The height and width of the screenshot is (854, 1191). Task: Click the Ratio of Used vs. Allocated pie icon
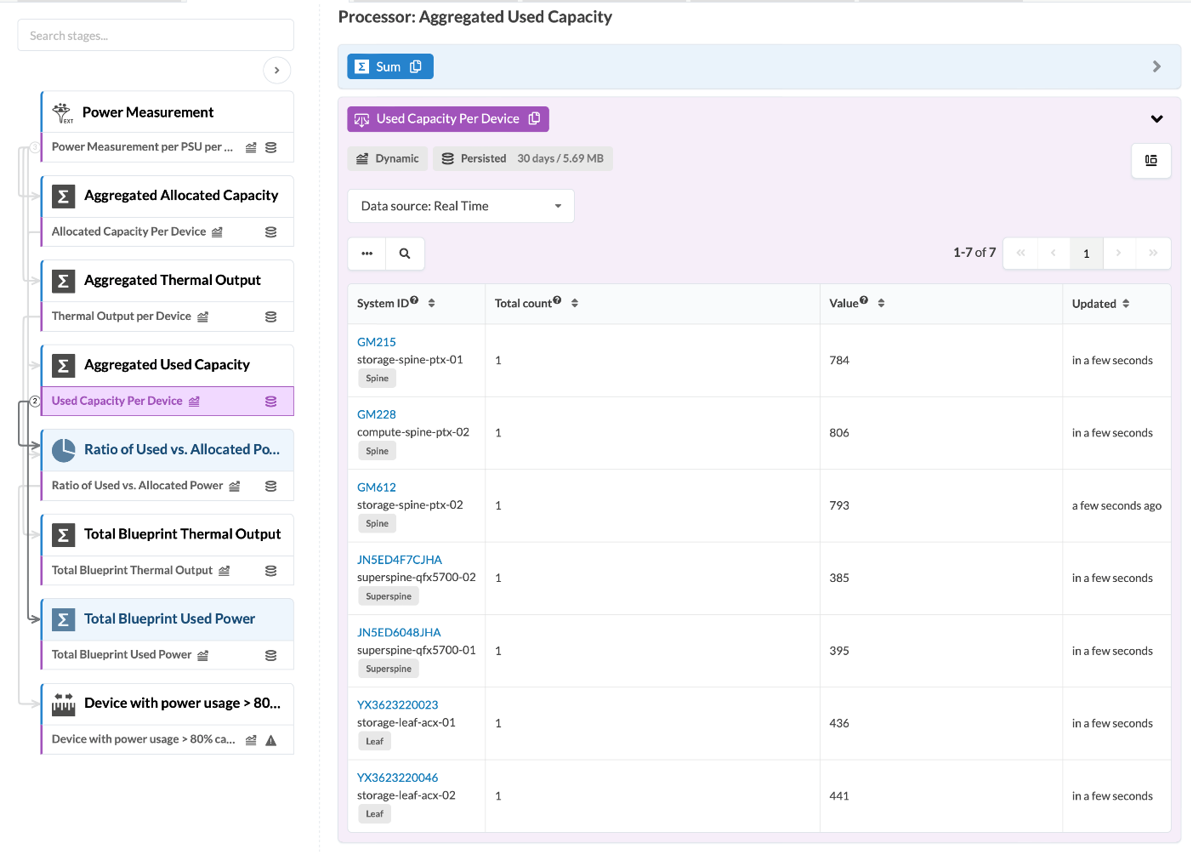[x=63, y=450]
